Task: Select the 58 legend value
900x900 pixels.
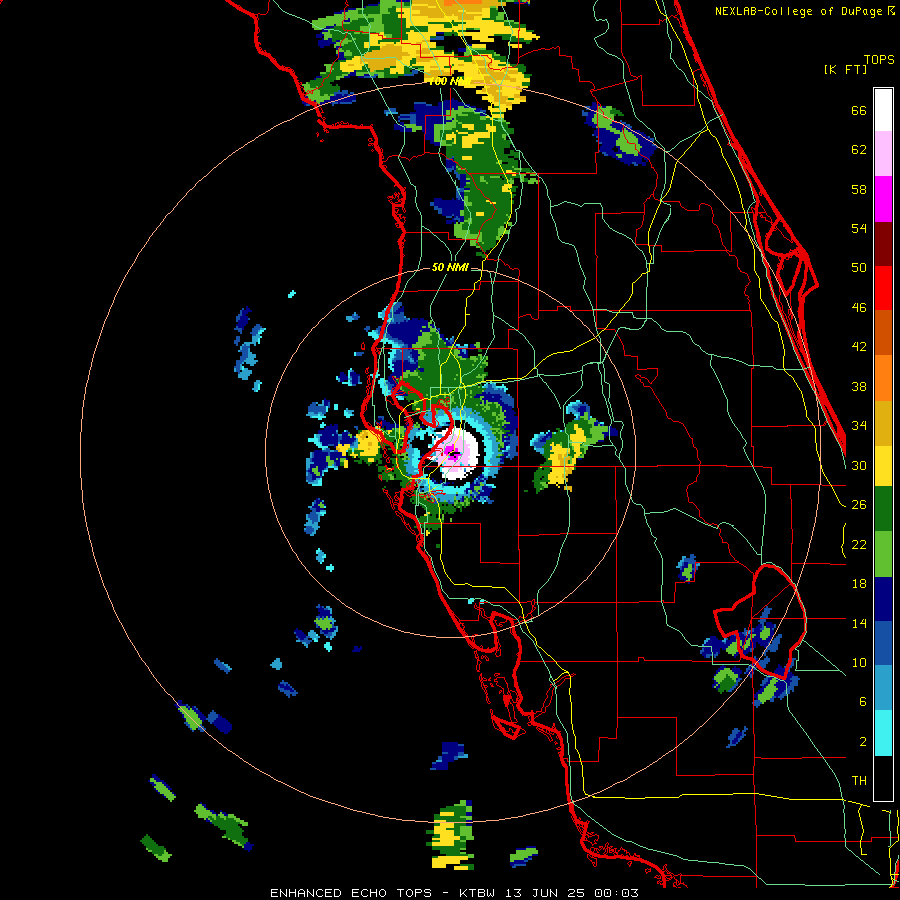Action: tap(859, 190)
